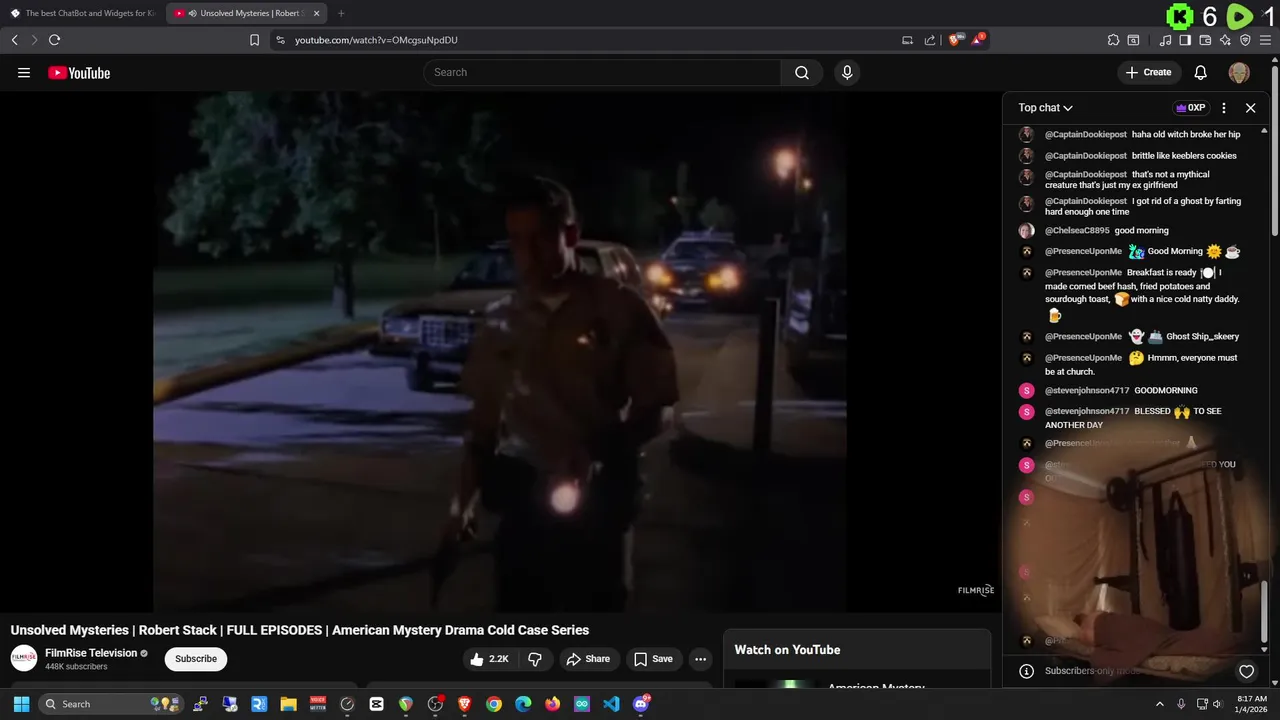This screenshot has height=720, width=1280.
Task: Open the Windows Start menu
Action: click(21, 704)
